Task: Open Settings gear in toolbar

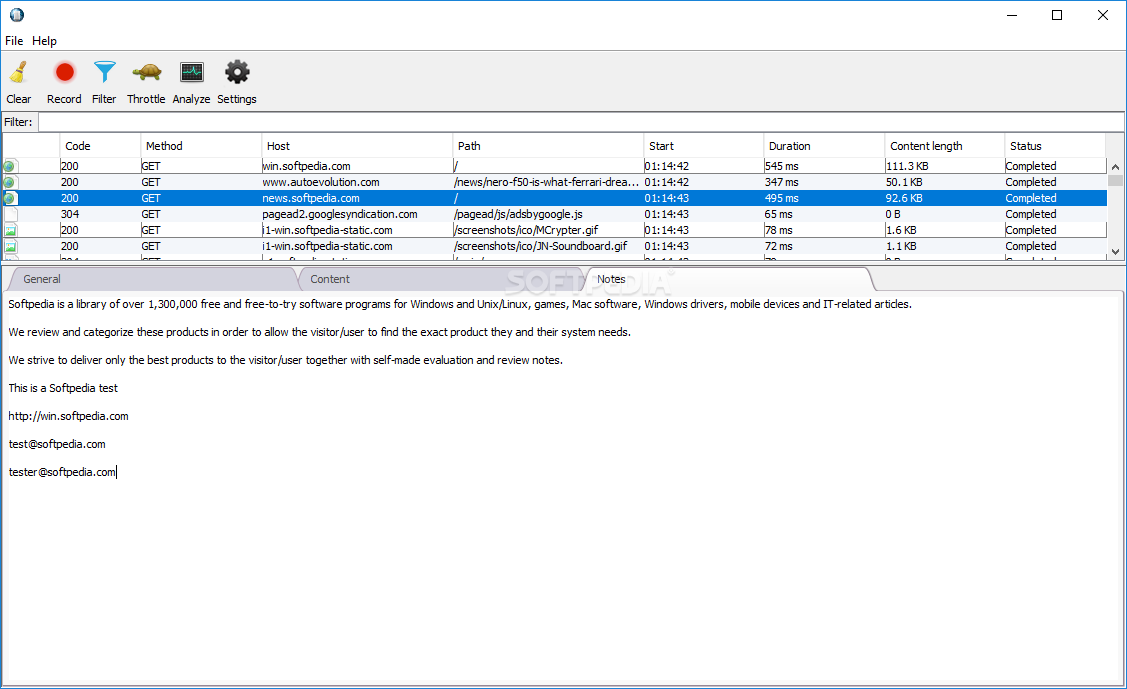Action: (x=237, y=73)
